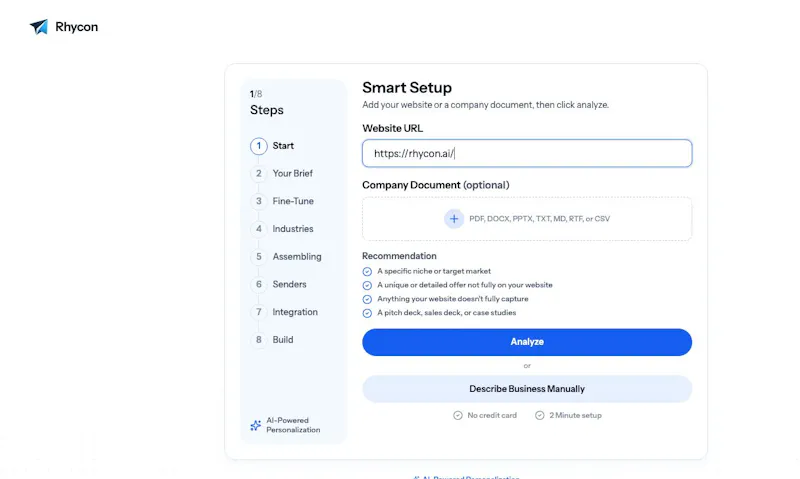The image size is (800, 479).
Task: Click the Analyze button
Action: (527, 342)
